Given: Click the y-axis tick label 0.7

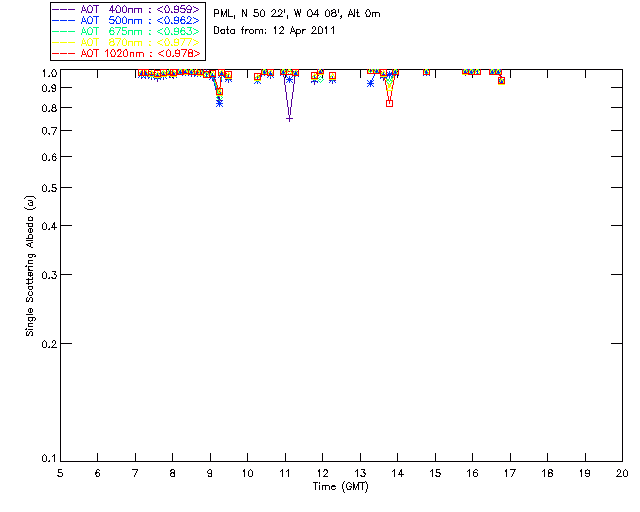Looking at the screenshot, I should pos(49,131).
